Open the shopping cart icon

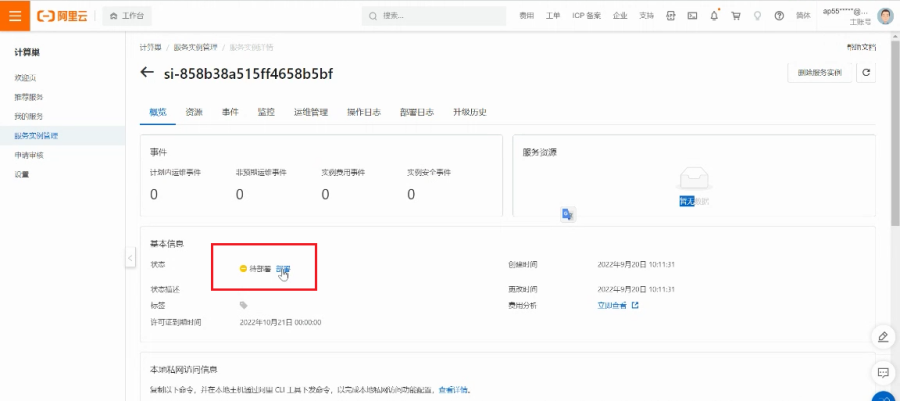735,16
